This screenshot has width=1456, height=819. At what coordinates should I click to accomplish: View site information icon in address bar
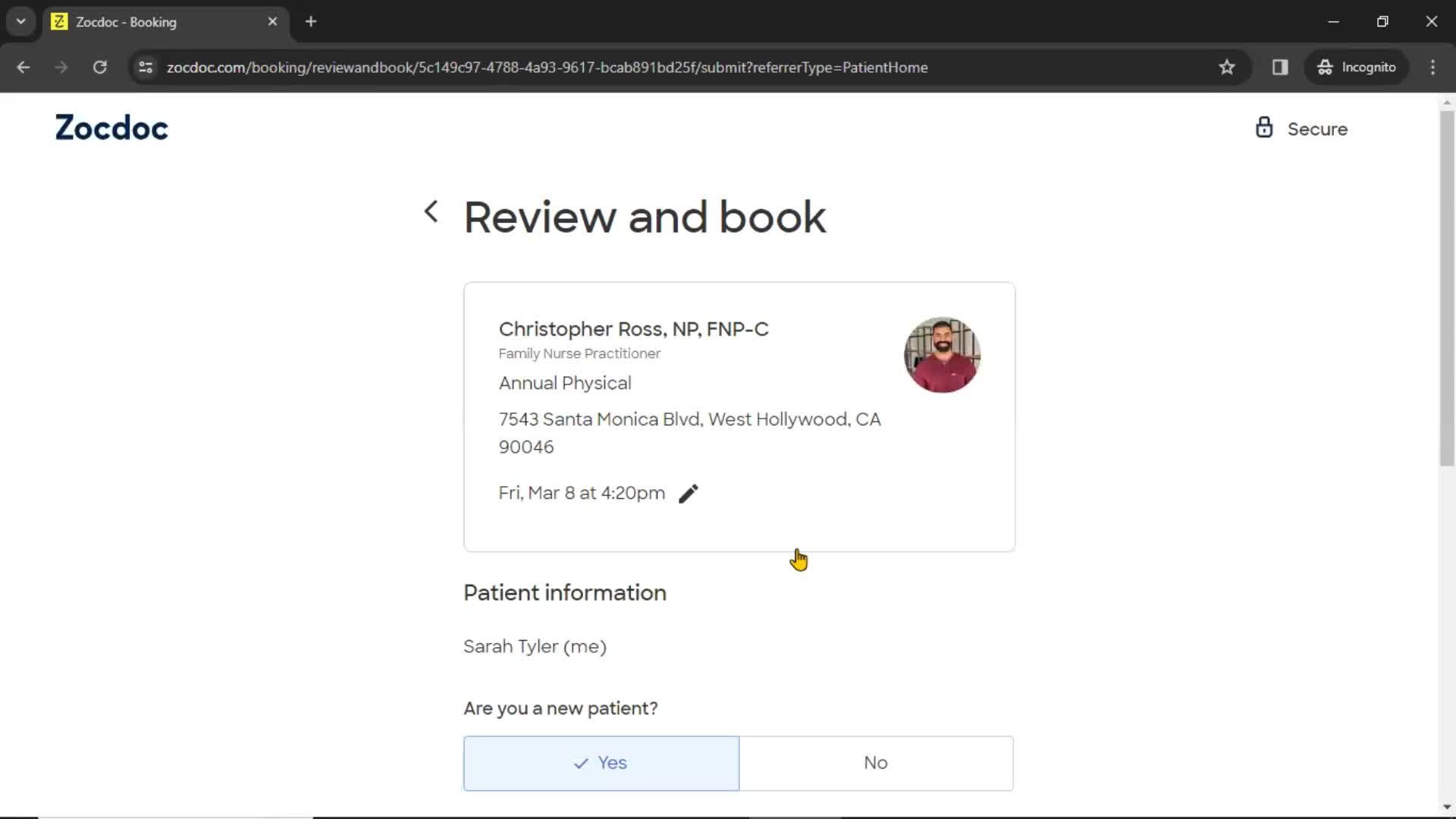[x=146, y=67]
